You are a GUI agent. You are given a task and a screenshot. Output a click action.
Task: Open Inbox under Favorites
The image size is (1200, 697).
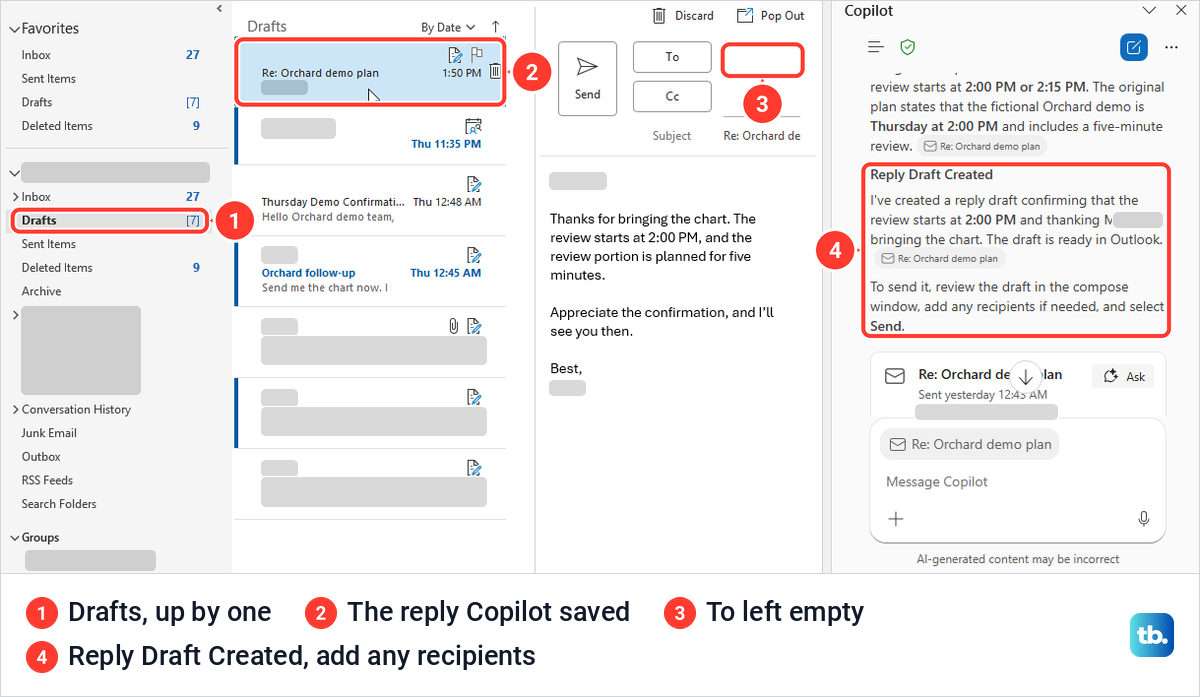click(36, 55)
